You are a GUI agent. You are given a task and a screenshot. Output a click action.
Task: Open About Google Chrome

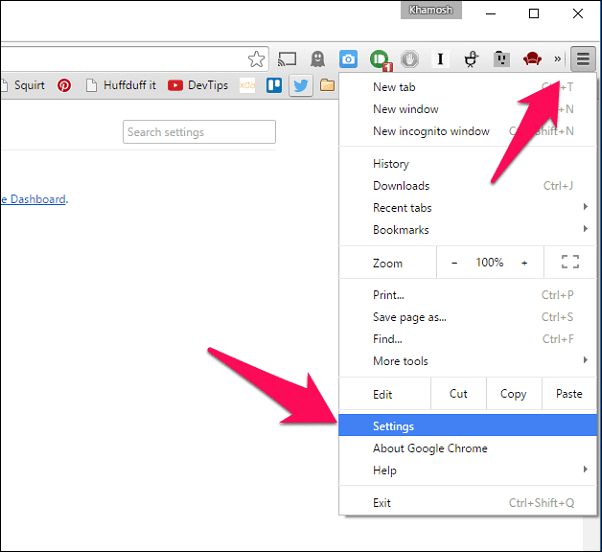[x=468, y=448]
